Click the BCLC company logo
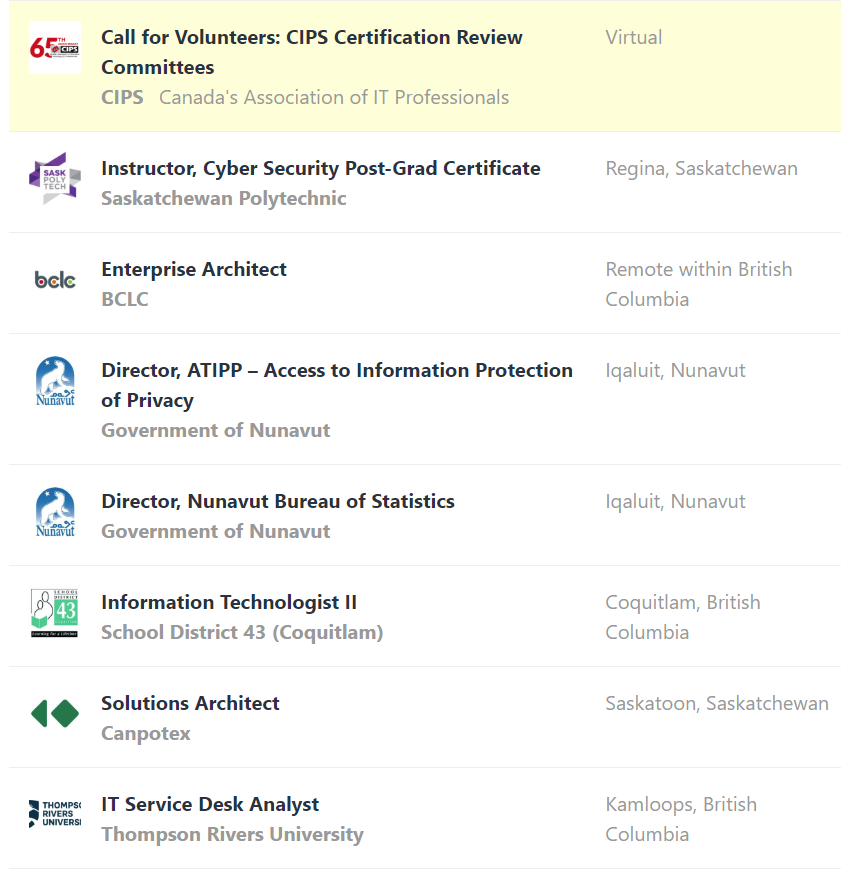This screenshot has width=841, height=891. pyautogui.click(x=55, y=280)
